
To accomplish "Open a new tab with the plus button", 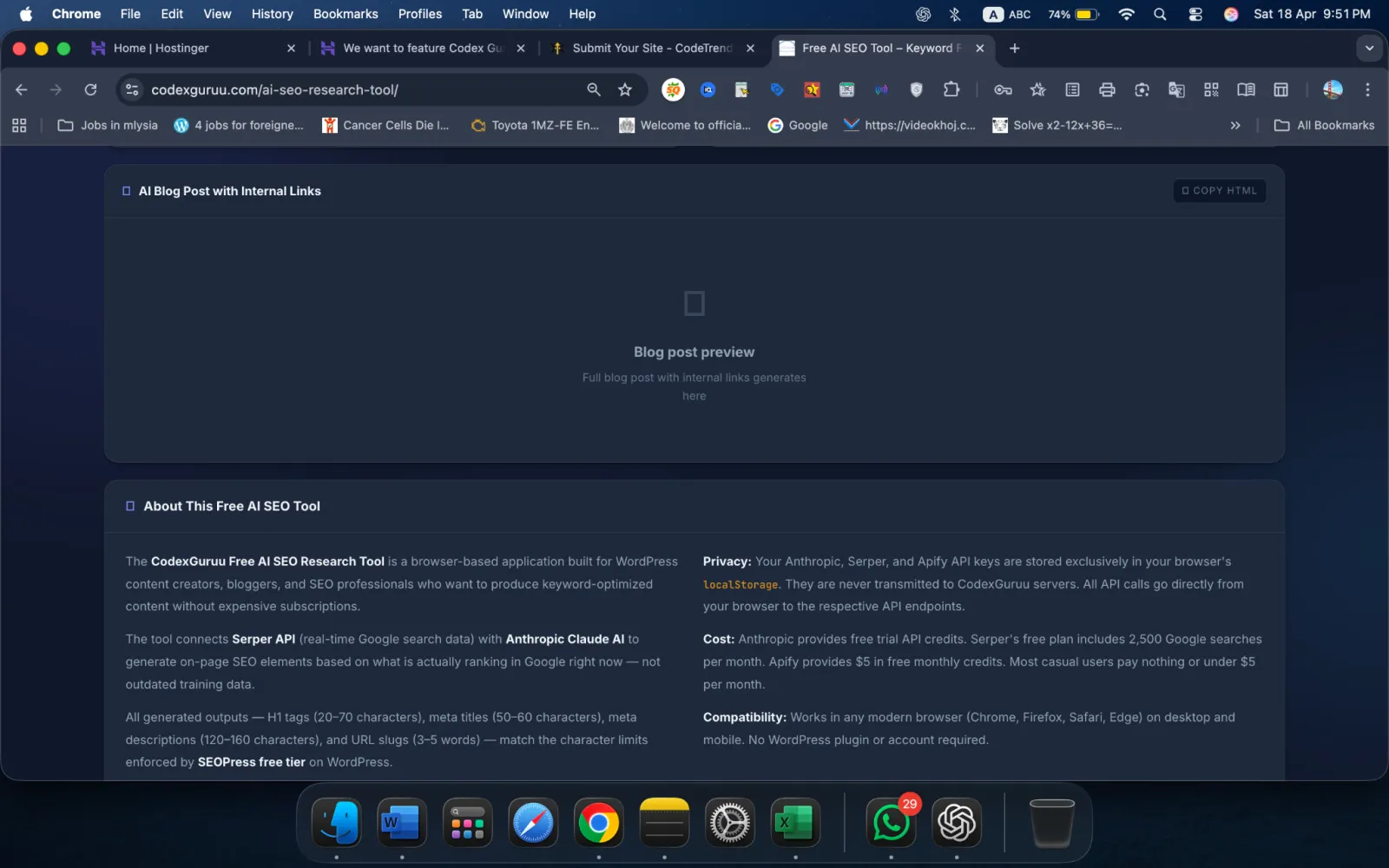I will pos(1014,49).
